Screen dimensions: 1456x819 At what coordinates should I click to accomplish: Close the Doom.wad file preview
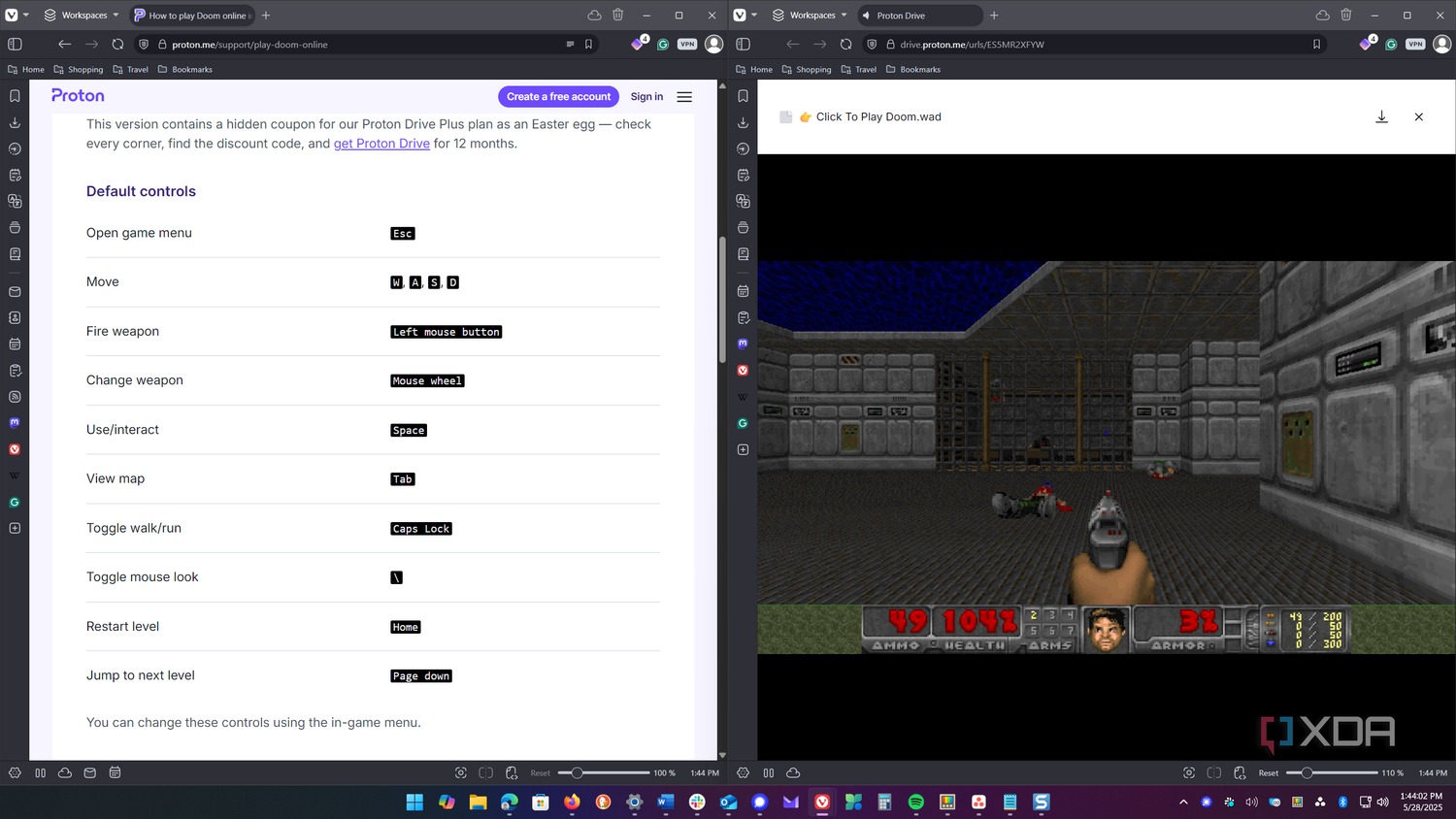[x=1418, y=116]
